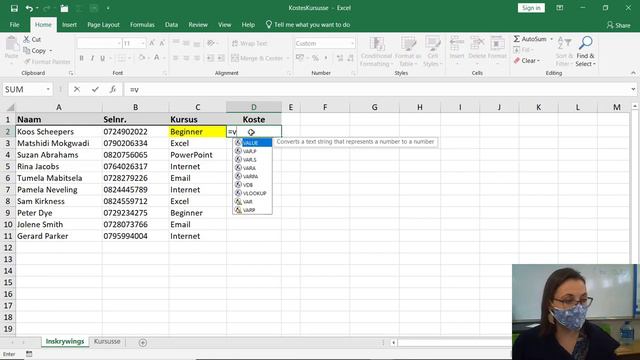
Task: Click the Share icon
Action: pos(618,25)
